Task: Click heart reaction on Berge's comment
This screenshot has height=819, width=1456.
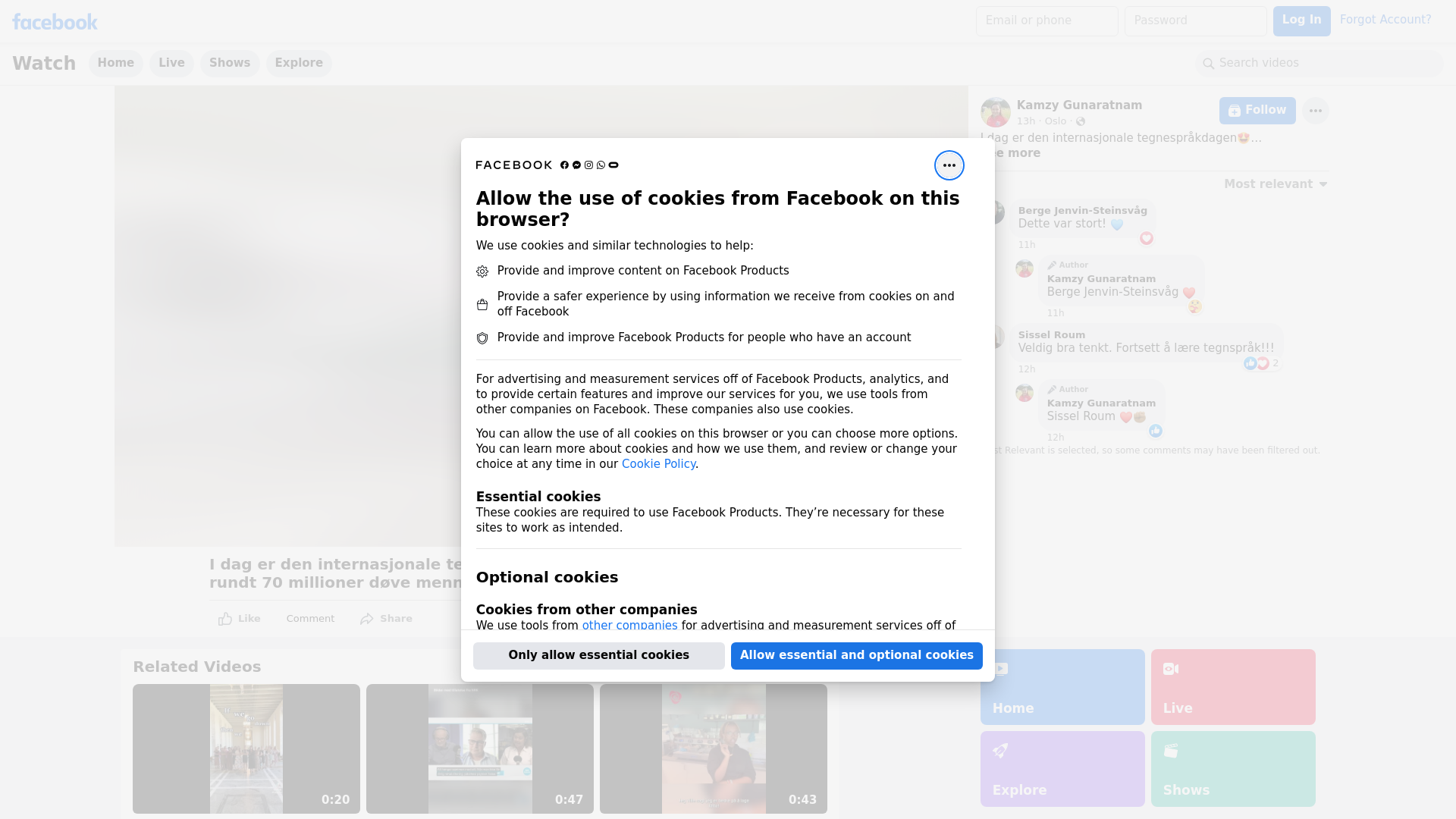Action: [x=1146, y=238]
